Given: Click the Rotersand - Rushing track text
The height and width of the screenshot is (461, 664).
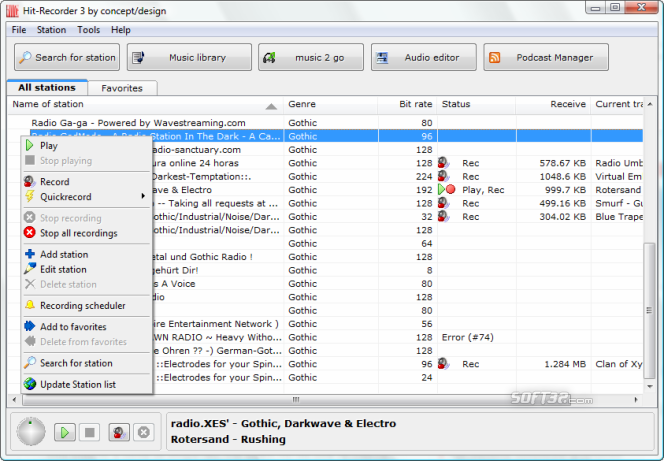Looking at the screenshot, I should click(228, 439).
